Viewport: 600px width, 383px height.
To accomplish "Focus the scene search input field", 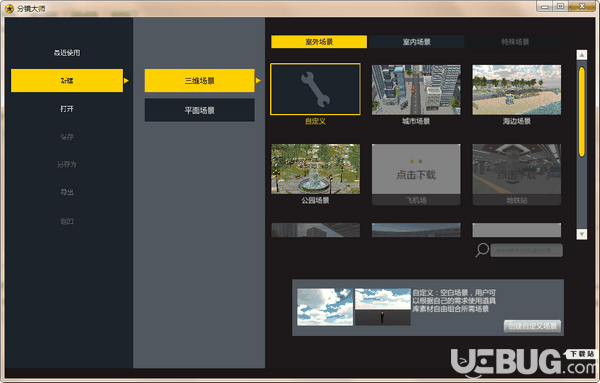I will (x=527, y=251).
